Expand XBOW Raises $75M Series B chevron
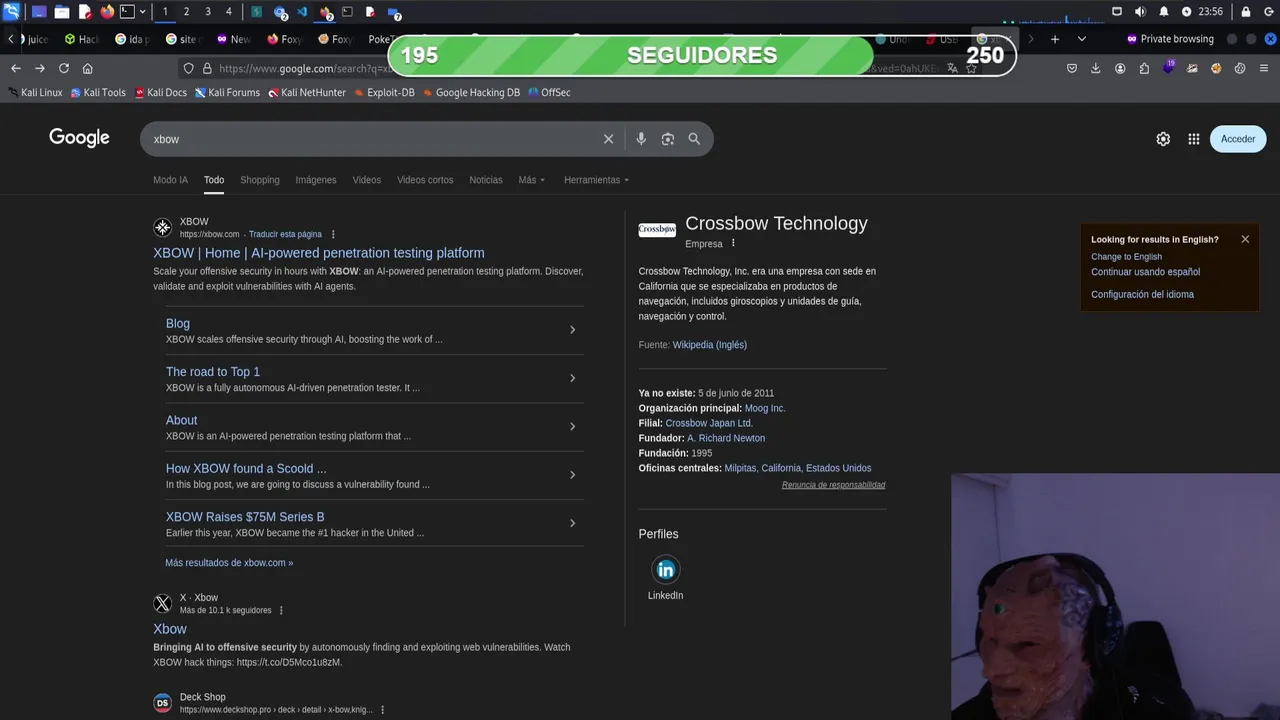This screenshot has width=1280, height=720. 572,523
